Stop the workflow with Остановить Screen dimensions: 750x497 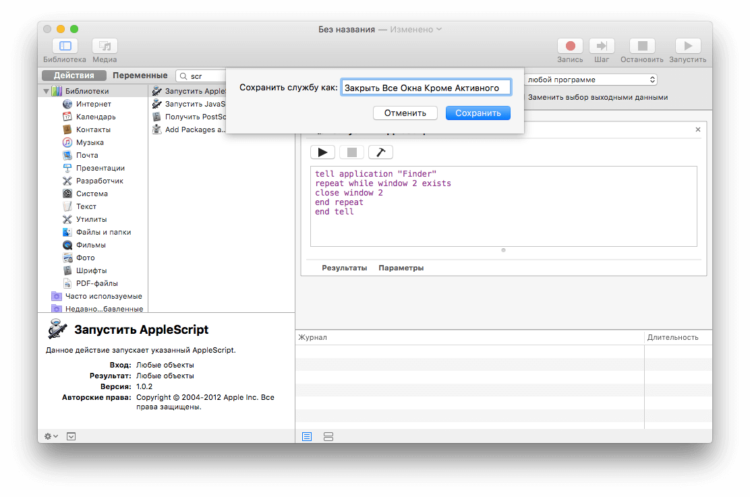642,46
